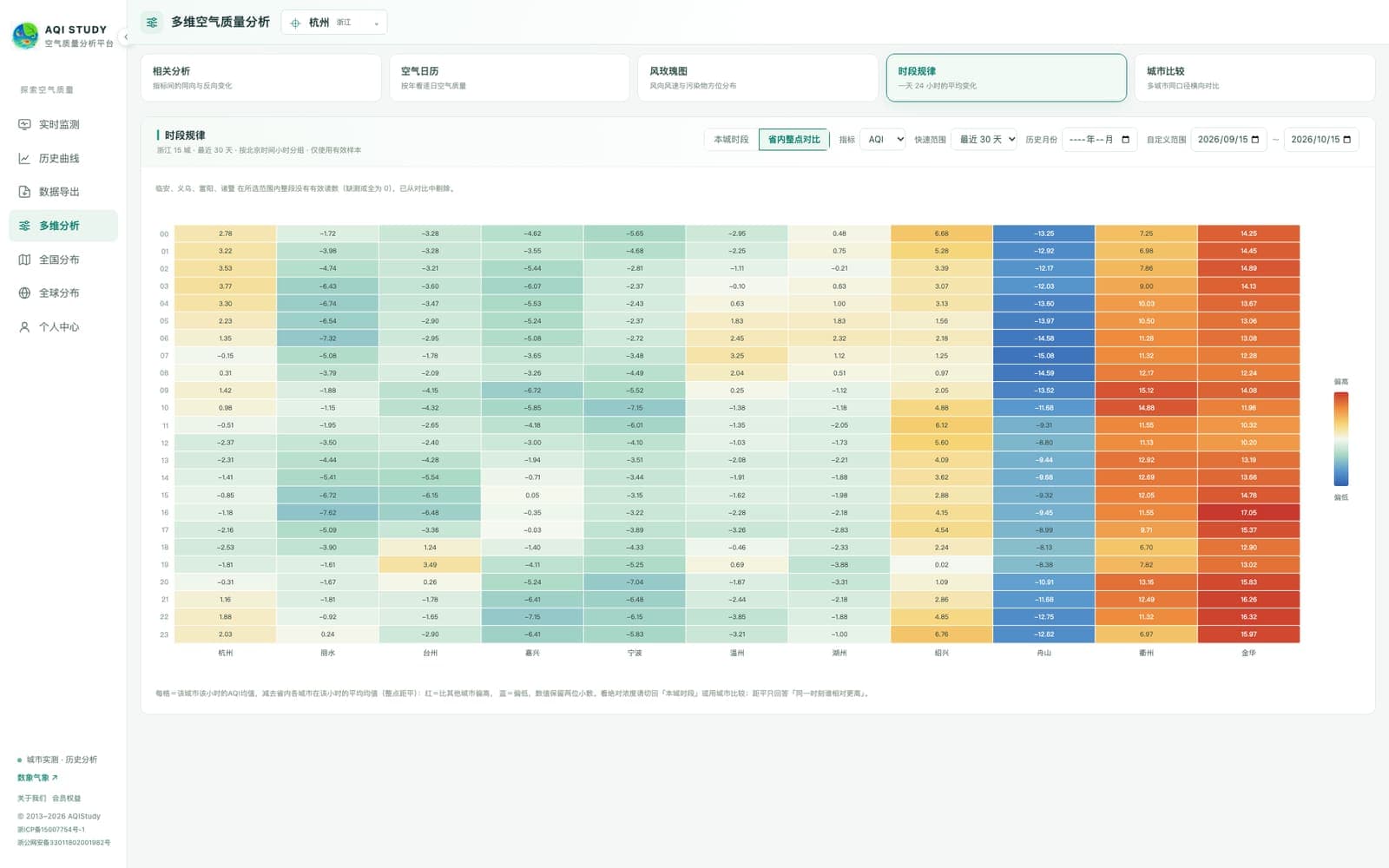
Task: Open the AQI 指标 dropdown
Action: tap(883, 140)
